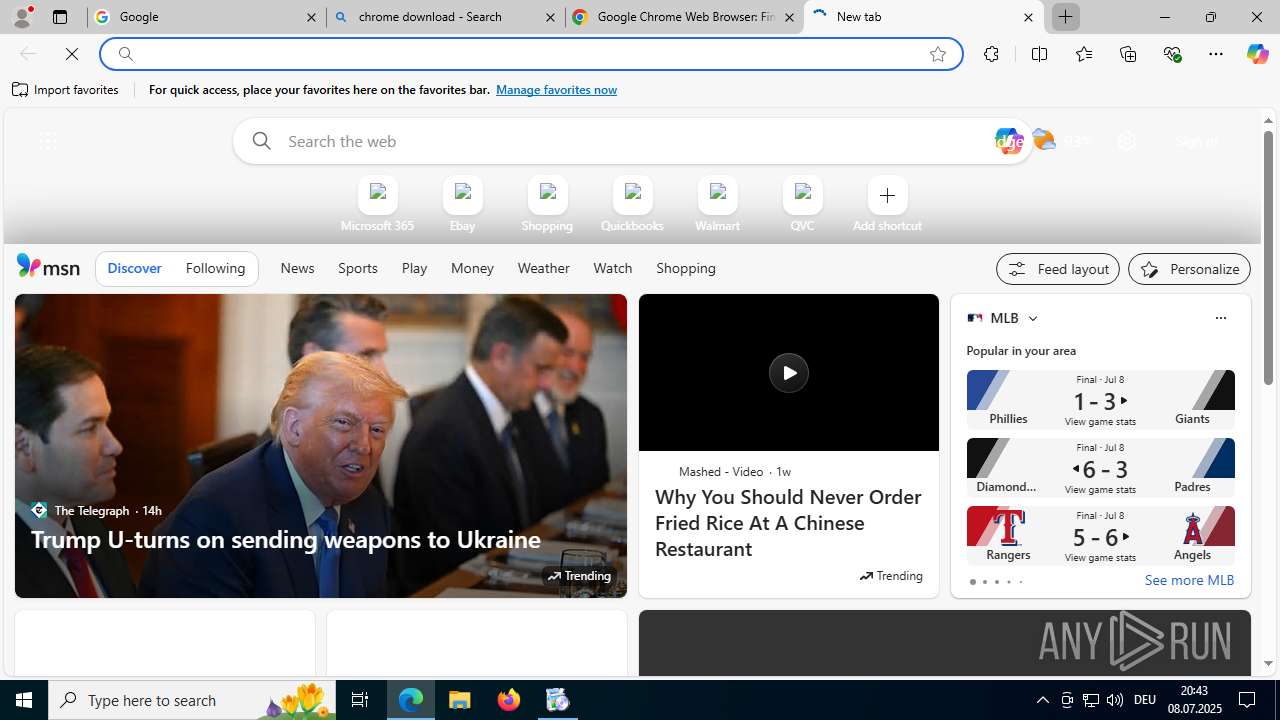This screenshot has height=720, width=1280.
Task: Open the Play menu item
Action: click(414, 268)
